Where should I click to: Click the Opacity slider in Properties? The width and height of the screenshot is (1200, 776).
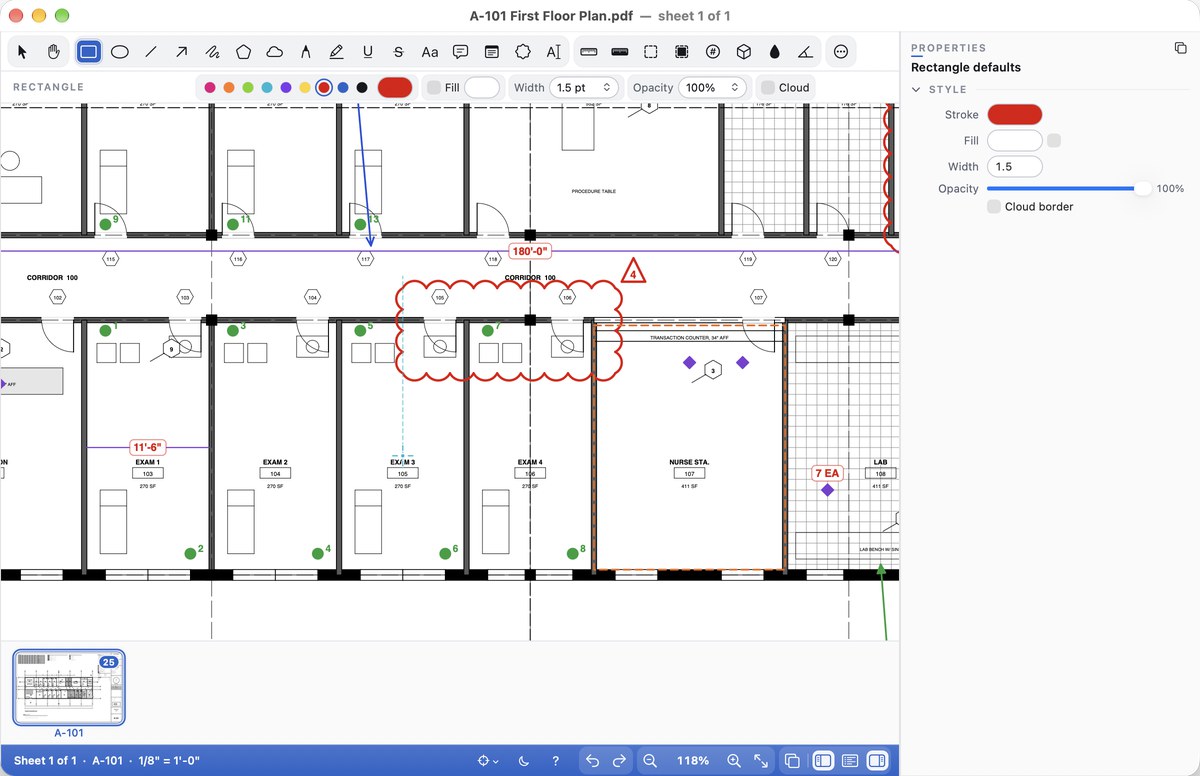point(1068,188)
